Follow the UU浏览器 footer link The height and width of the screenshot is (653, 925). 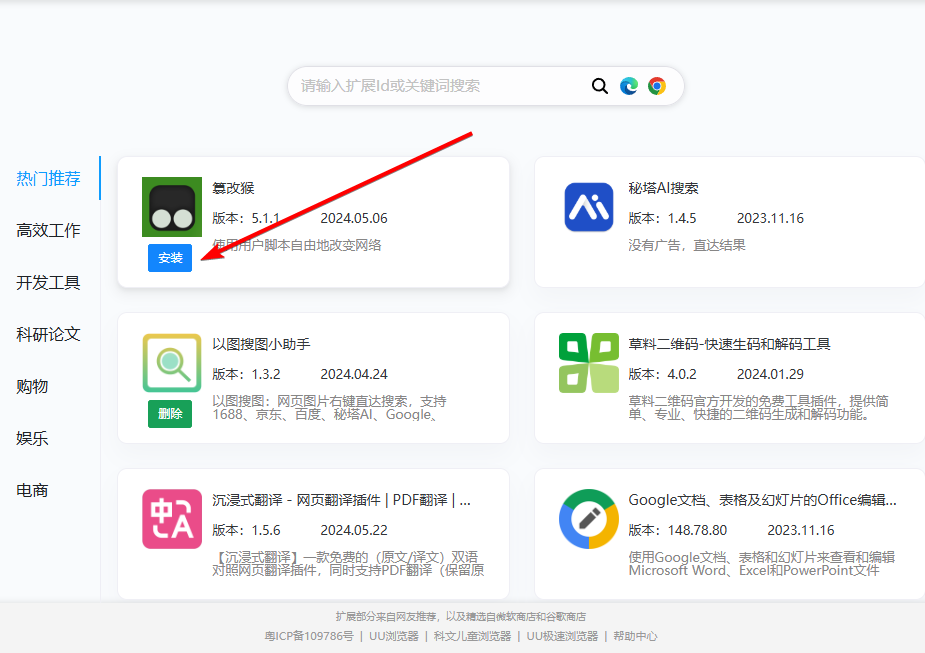(x=394, y=636)
